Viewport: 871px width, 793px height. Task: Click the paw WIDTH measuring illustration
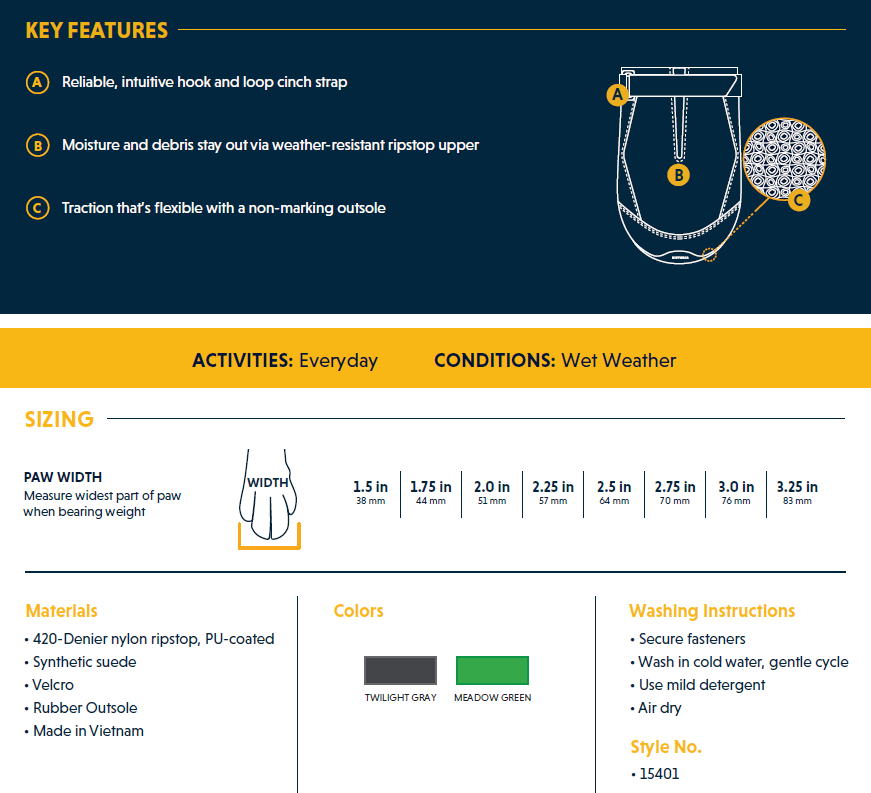coord(269,499)
